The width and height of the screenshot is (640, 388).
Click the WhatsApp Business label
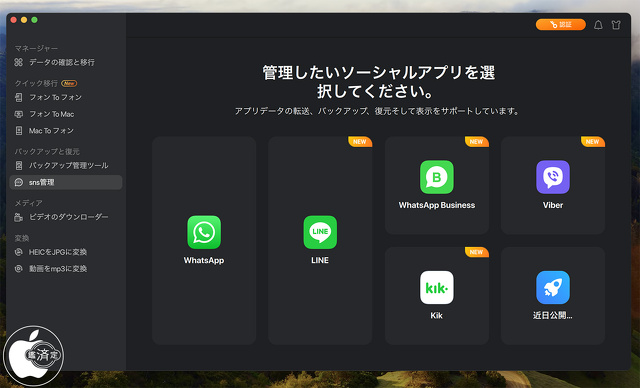click(437, 205)
